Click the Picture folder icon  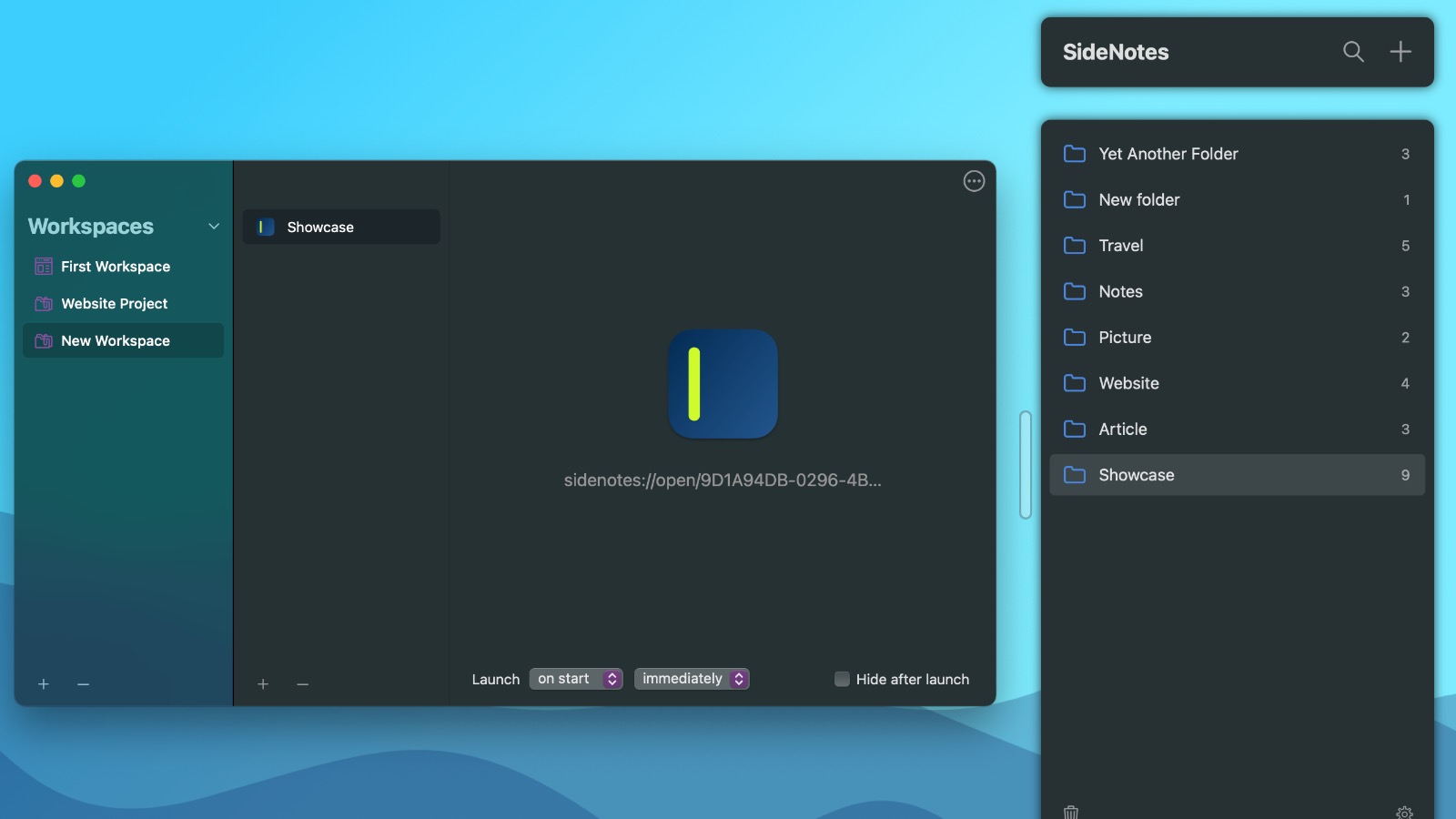1075,338
